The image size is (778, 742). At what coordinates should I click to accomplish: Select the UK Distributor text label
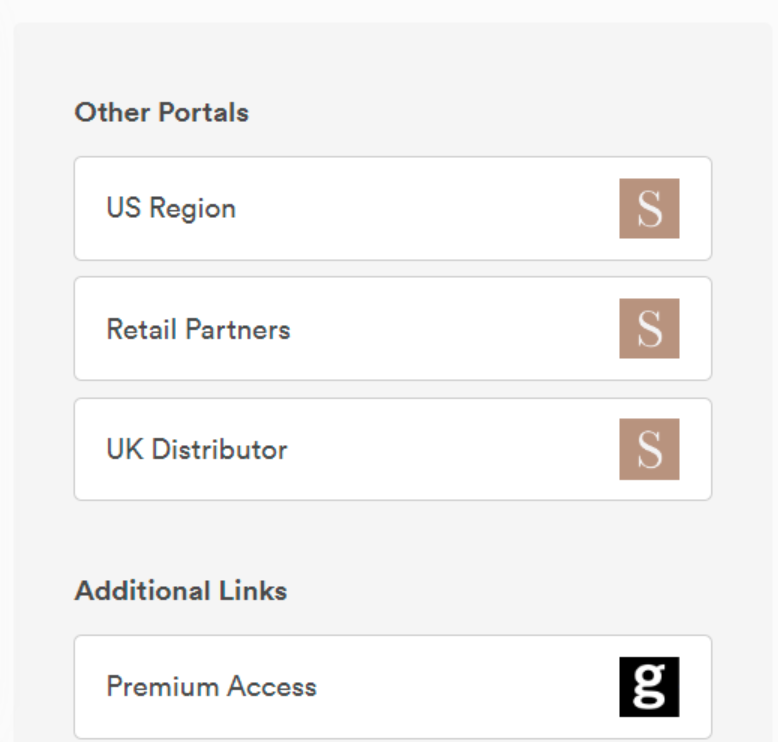point(197,449)
